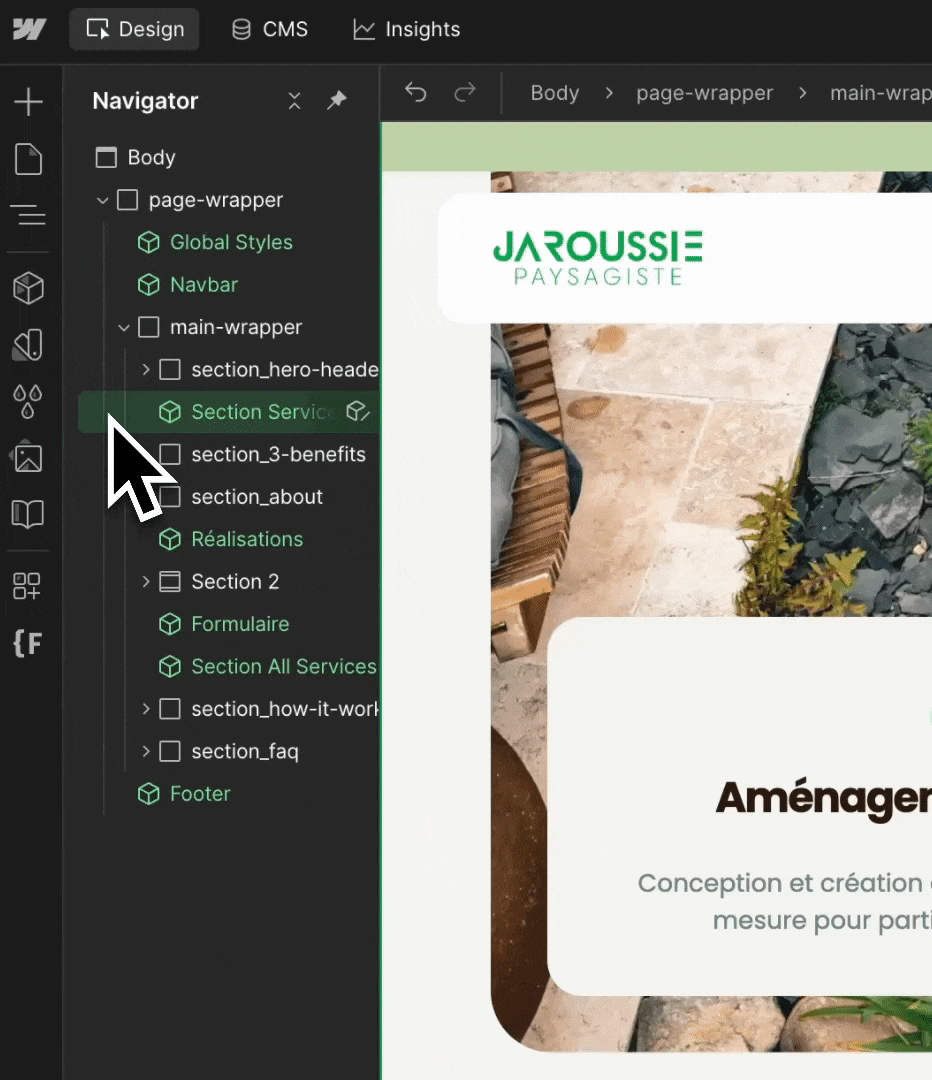Select the Global Styles component

pyautogui.click(x=229, y=242)
